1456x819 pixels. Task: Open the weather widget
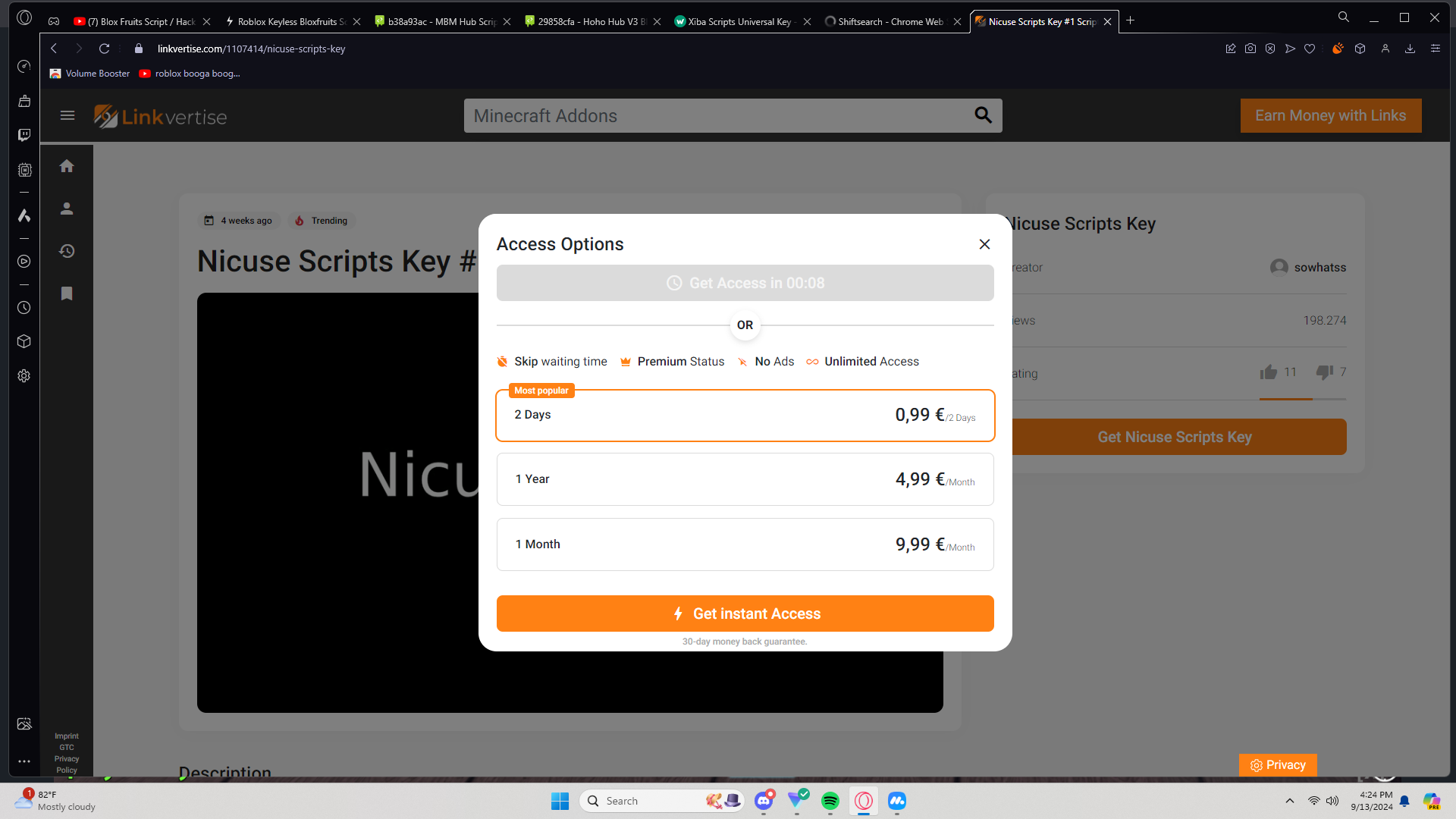[55, 801]
